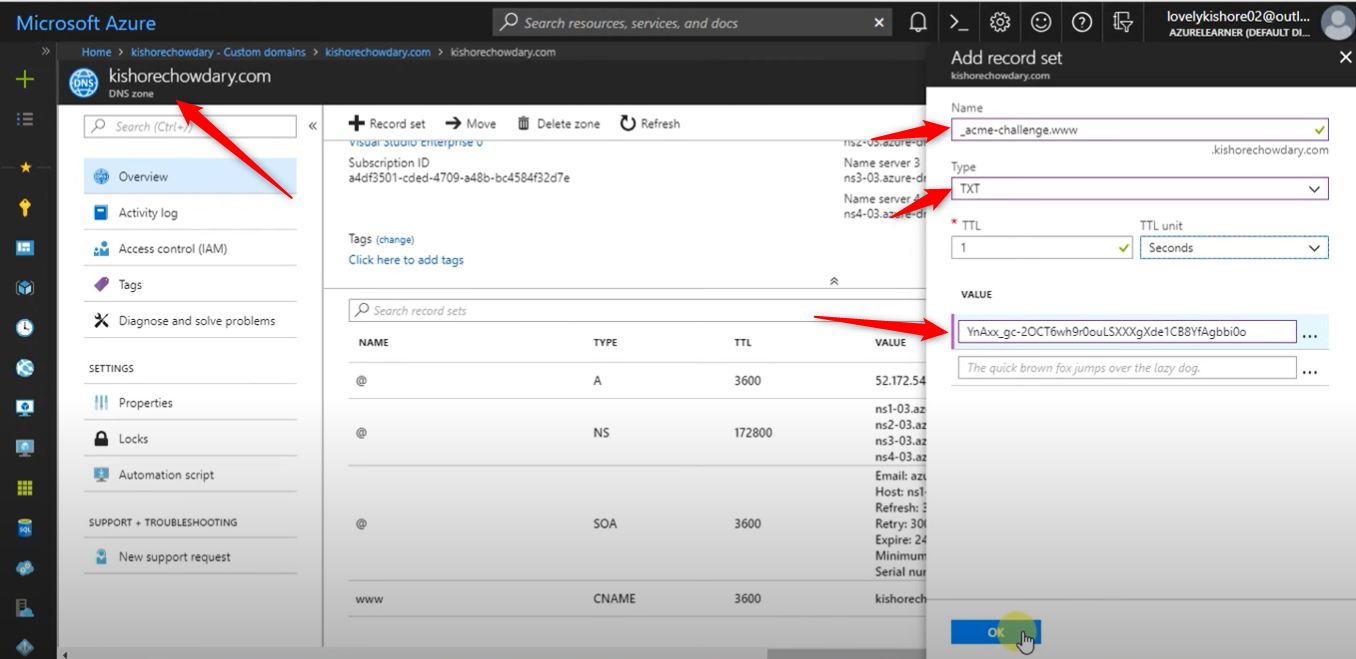Open Access control (IAM) menu item
The height and width of the screenshot is (659, 1356).
[190, 249]
